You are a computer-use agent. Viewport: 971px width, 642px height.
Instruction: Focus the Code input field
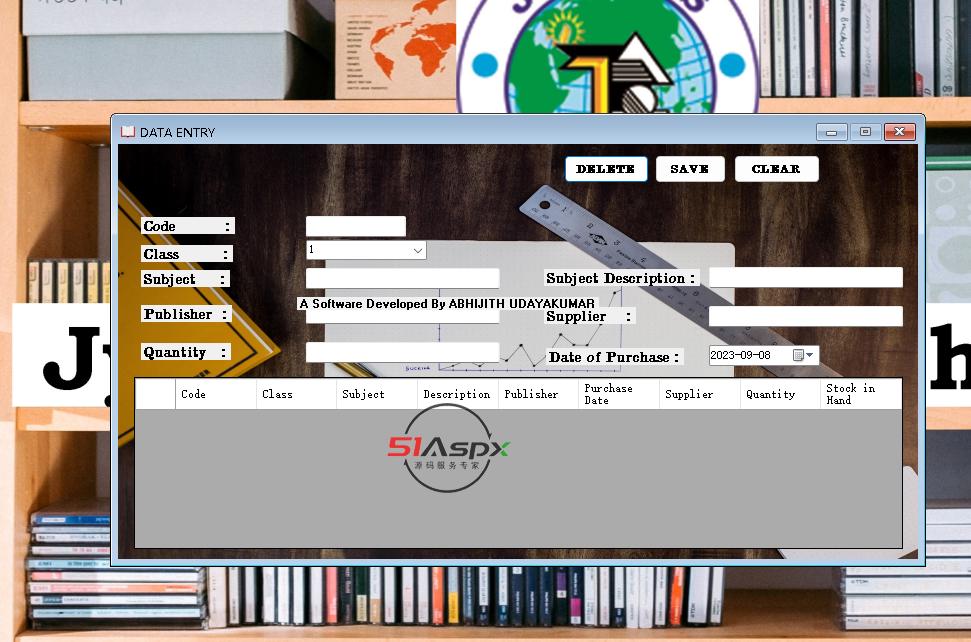click(x=355, y=226)
